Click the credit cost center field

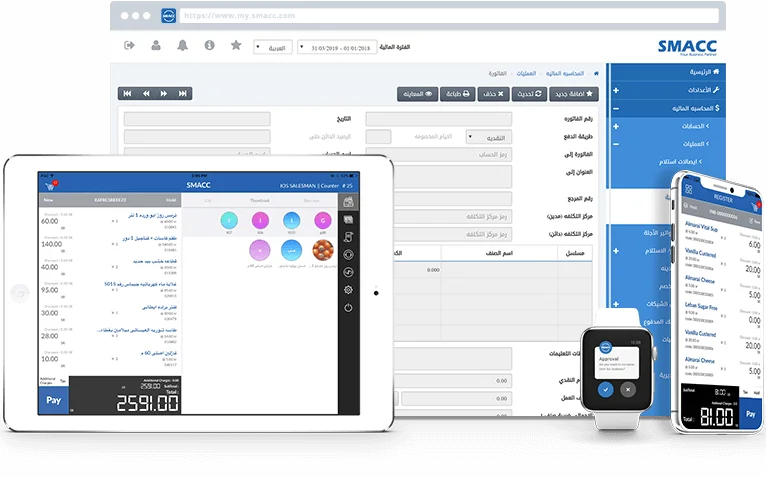pyautogui.click(x=452, y=235)
